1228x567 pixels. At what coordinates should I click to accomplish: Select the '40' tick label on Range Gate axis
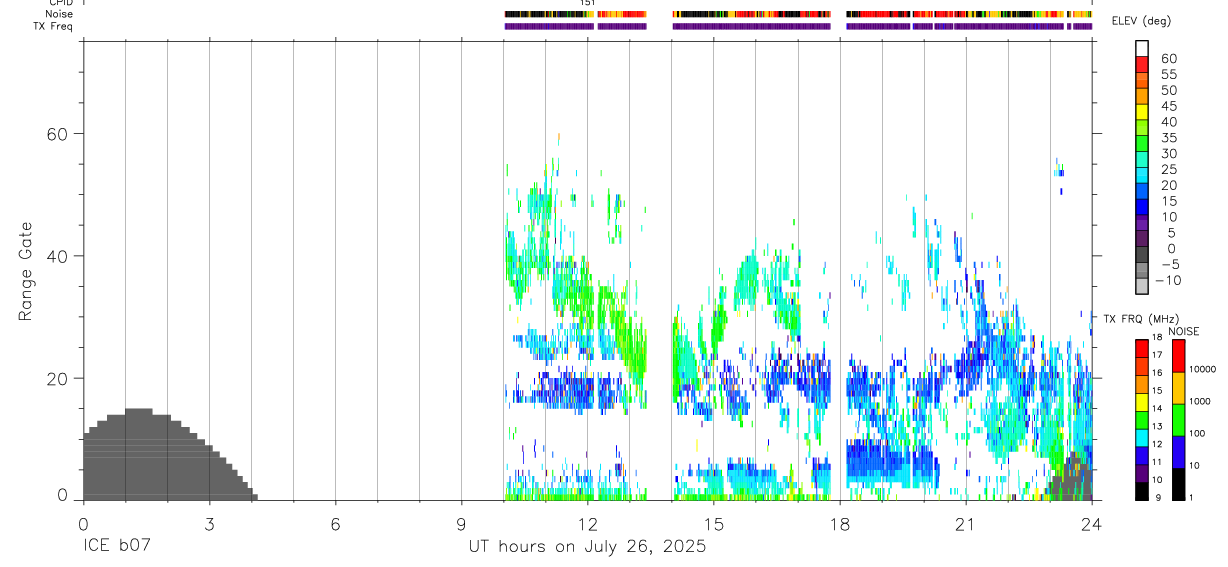[x=58, y=256]
